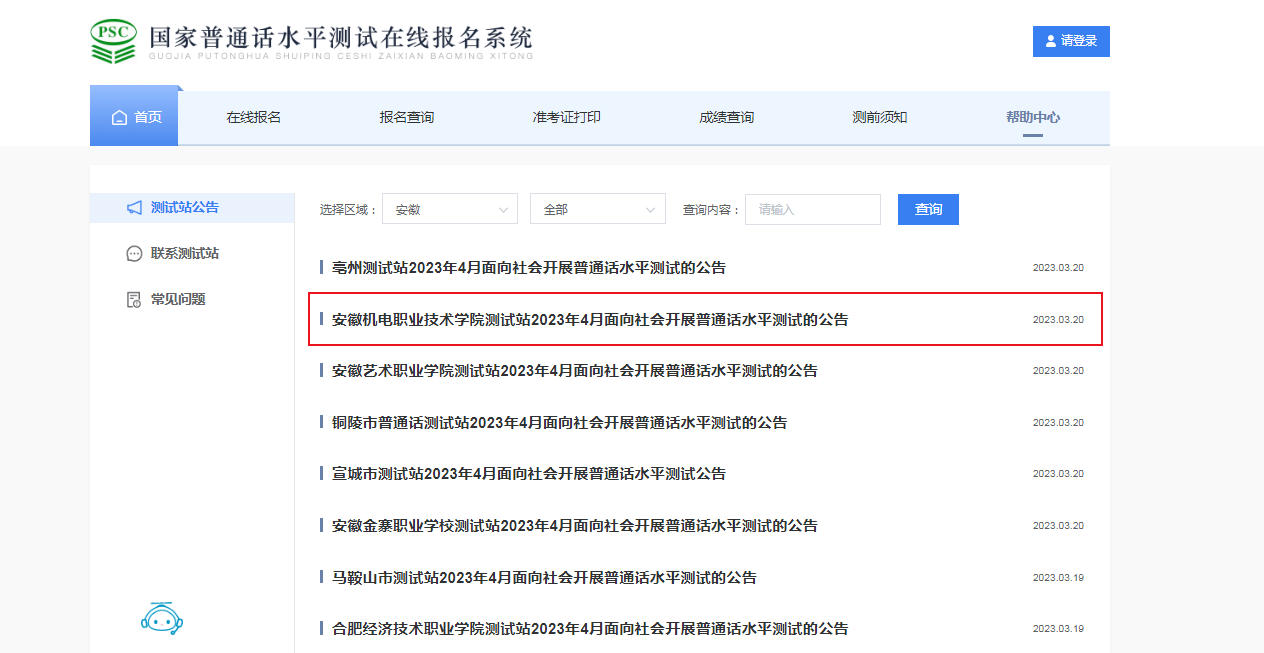Go to 准考证打印 tab

(x=567, y=118)
